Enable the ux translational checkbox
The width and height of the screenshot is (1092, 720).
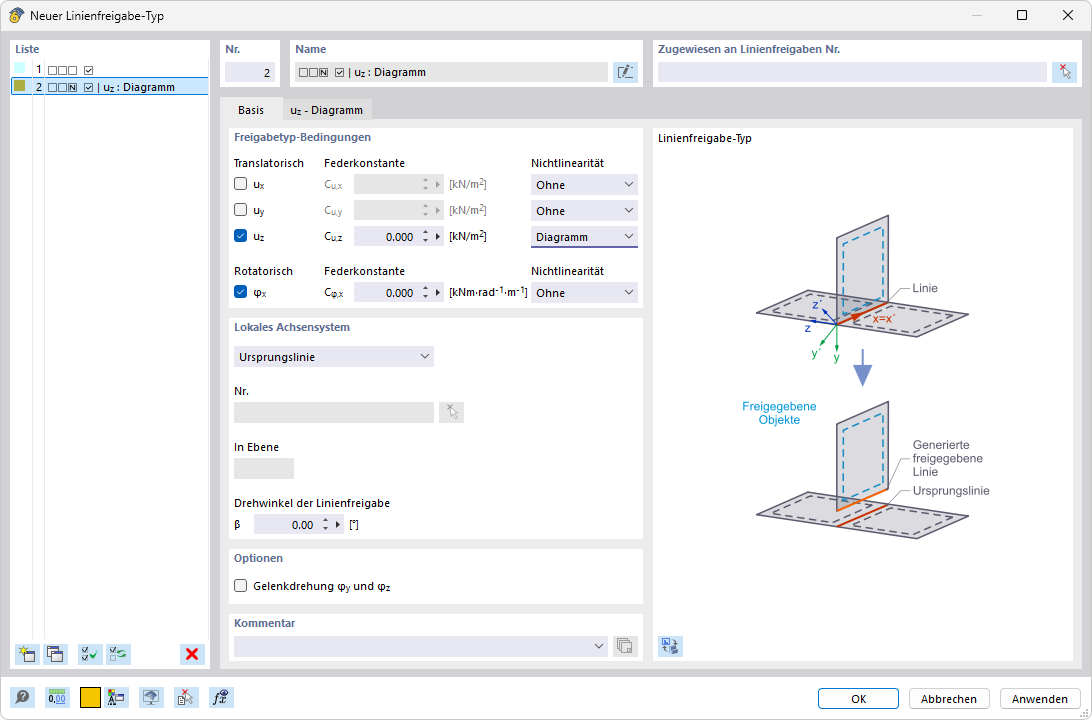tap(240, 184)
